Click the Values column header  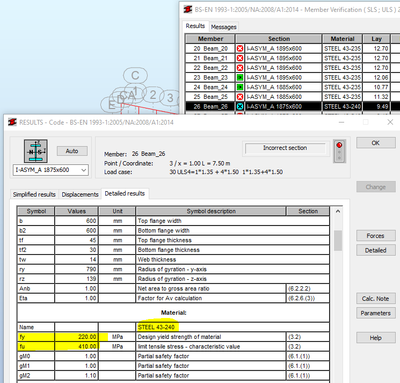pyautogui.click(x=77, y=211)
